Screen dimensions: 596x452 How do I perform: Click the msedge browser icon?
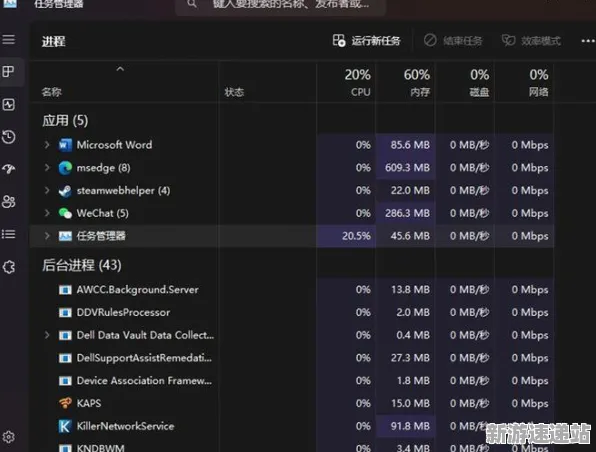coord(65,168)
